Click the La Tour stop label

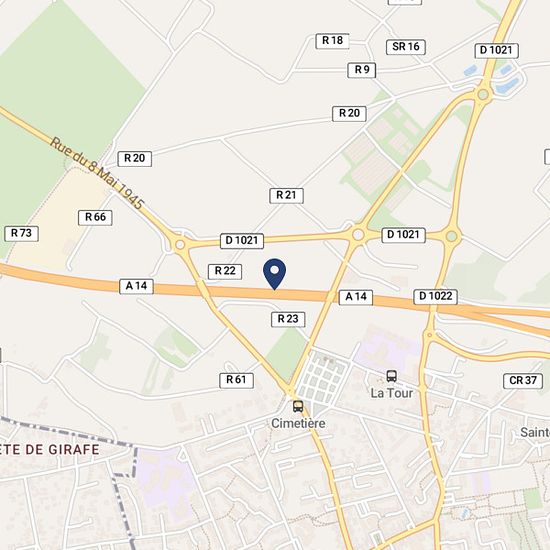(x=392, y=393)
